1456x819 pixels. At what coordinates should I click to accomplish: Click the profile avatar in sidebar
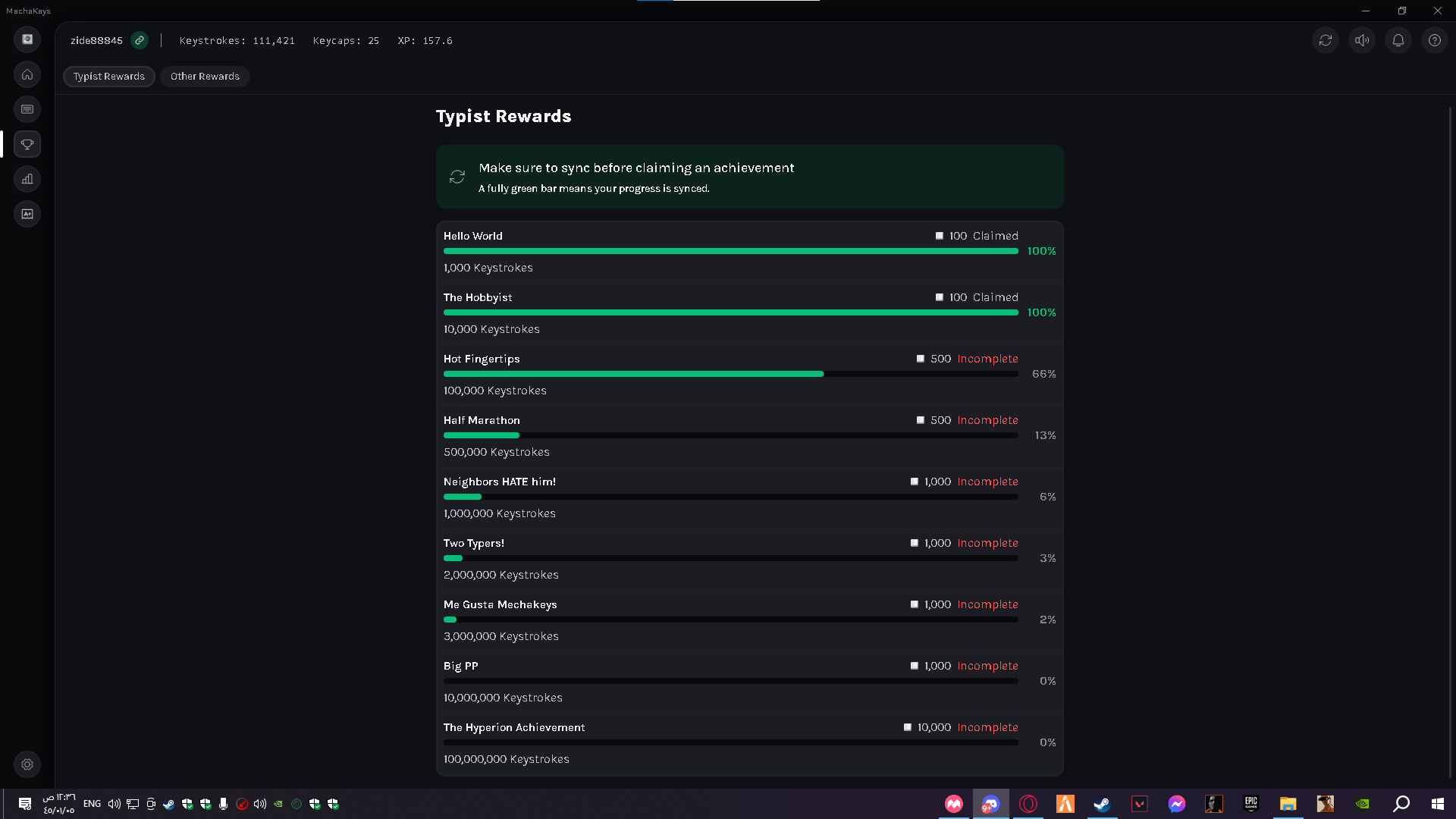click(x=27, y=39)
